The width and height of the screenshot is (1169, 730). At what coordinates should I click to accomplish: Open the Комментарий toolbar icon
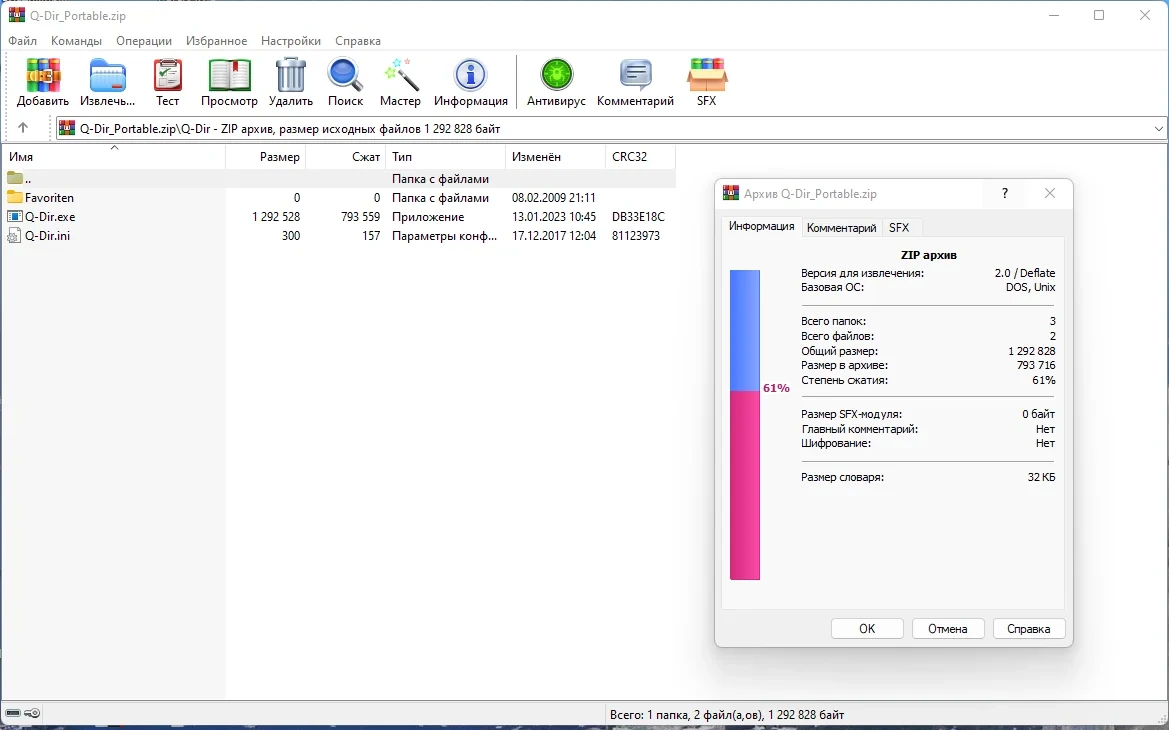[x=635, y=75]
